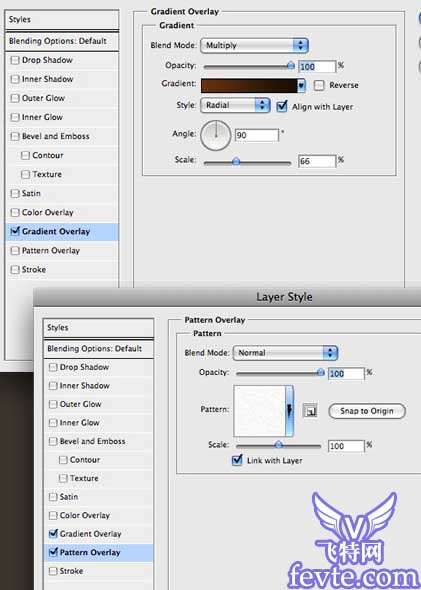This screenshot has height=590, width=421.
Task: Open the Normal blend mode dropdown
Action: coord(285,353)
